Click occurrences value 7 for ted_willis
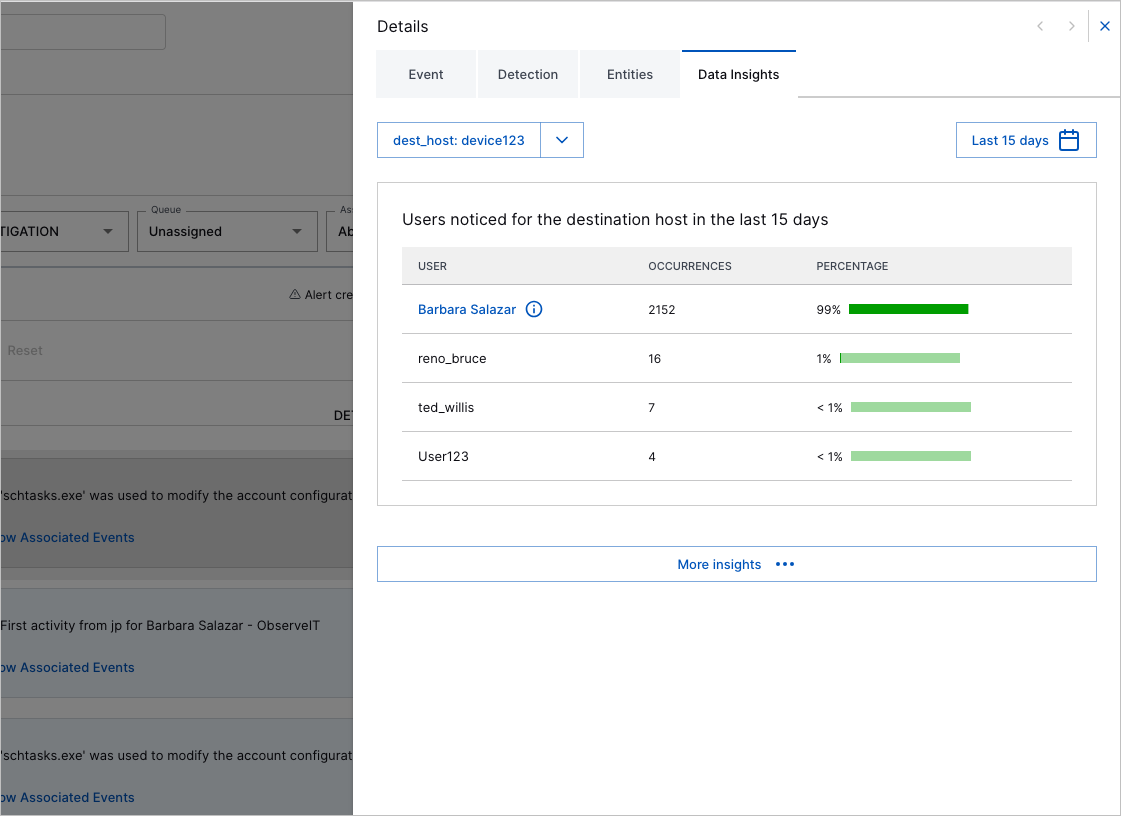The width and height of the screenshot is (1121, 816). [651, 408]
